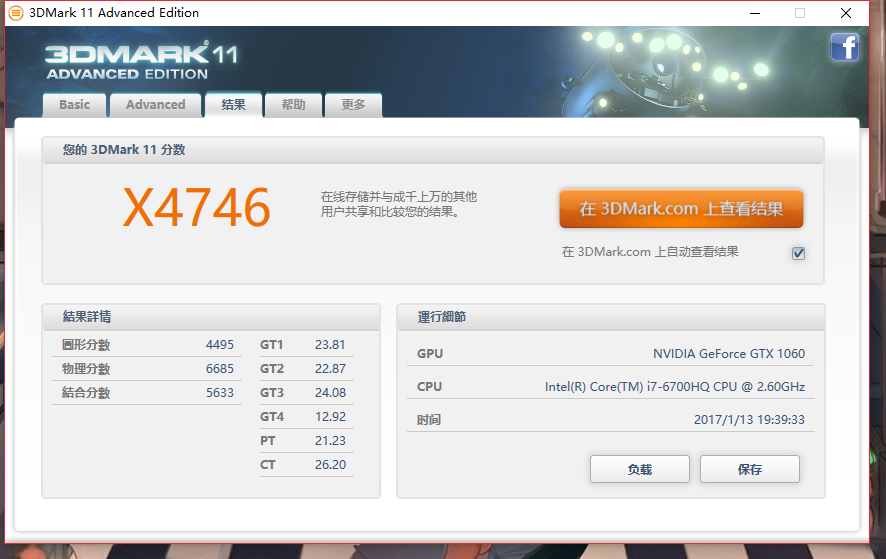Image resolution: width=886 pixels, height=559 pixels.
Task: Click the timestamp 2017/1/13 19:39:33
Action: 749,419
